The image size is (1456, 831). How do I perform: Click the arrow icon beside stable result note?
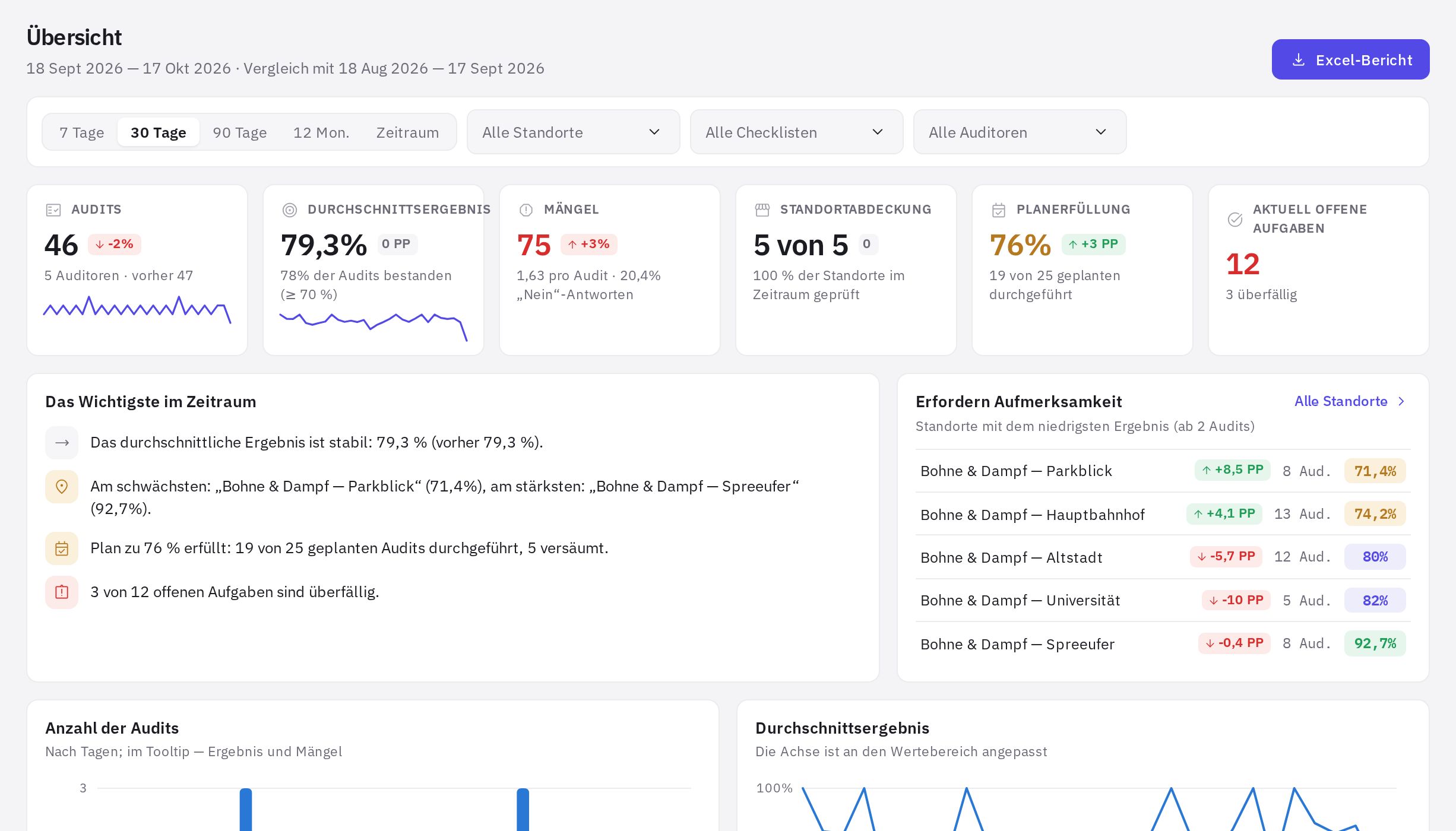point(62,443)
